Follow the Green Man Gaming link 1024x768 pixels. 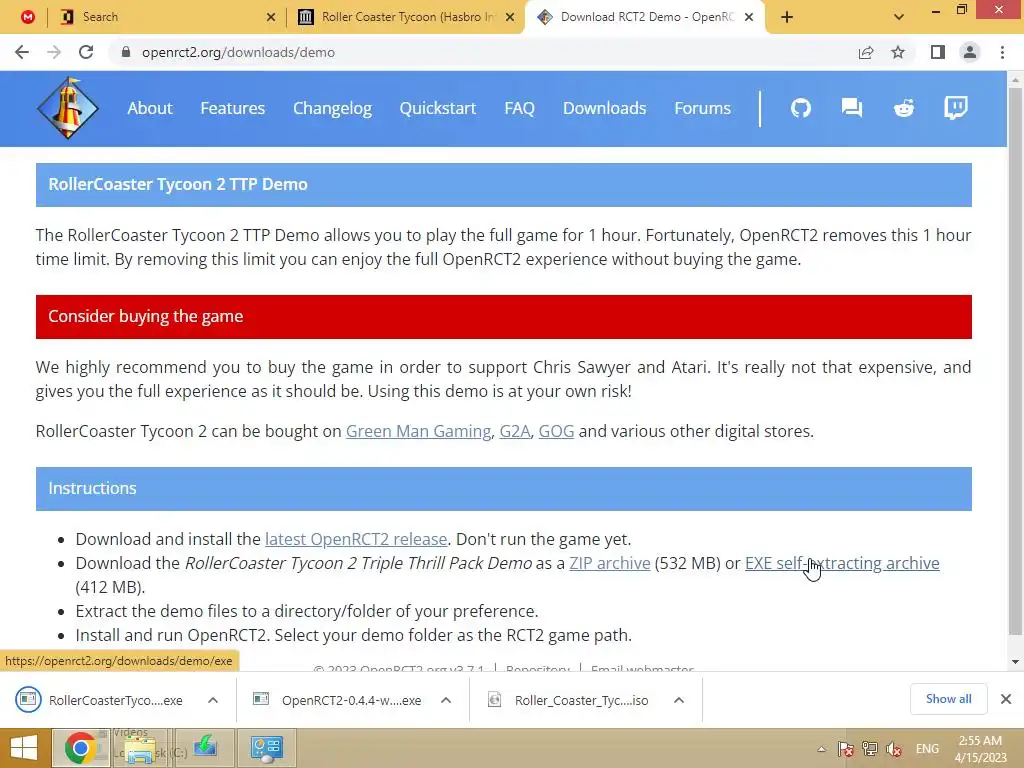click(418, 431)
